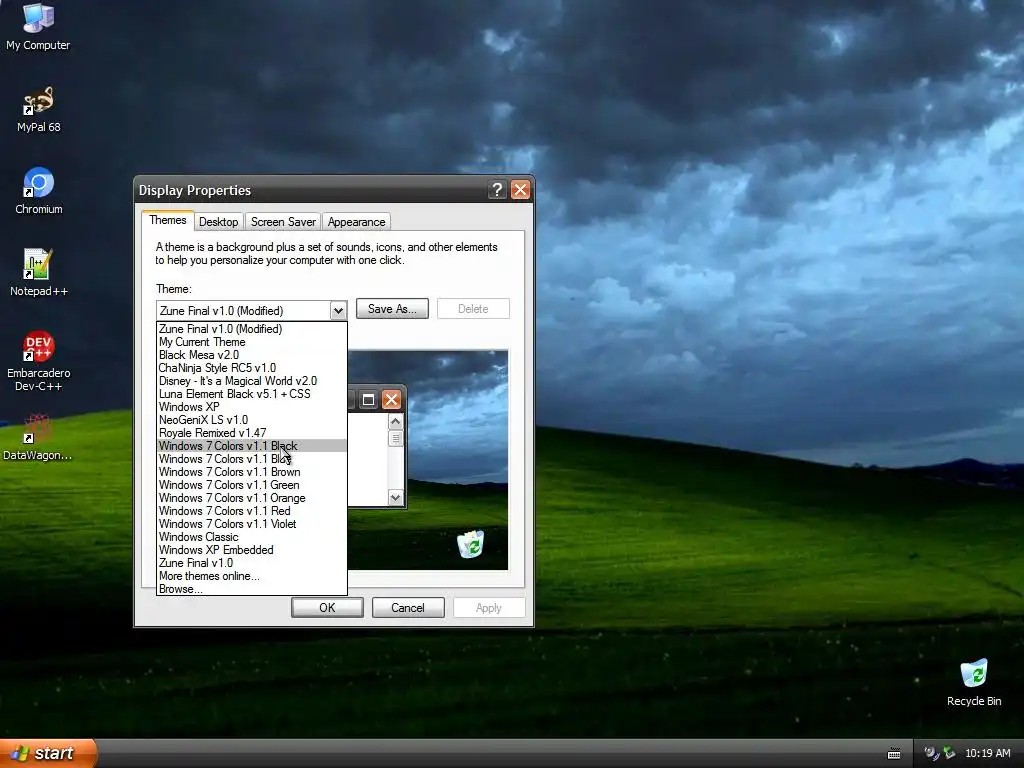Click the OK button
This screenshot has width=1024, height=768.
click(327, 608)
